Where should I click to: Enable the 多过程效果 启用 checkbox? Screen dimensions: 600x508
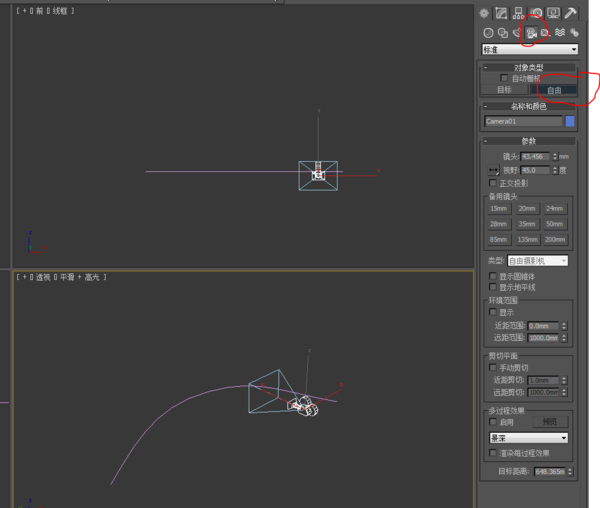pos(493,422)
